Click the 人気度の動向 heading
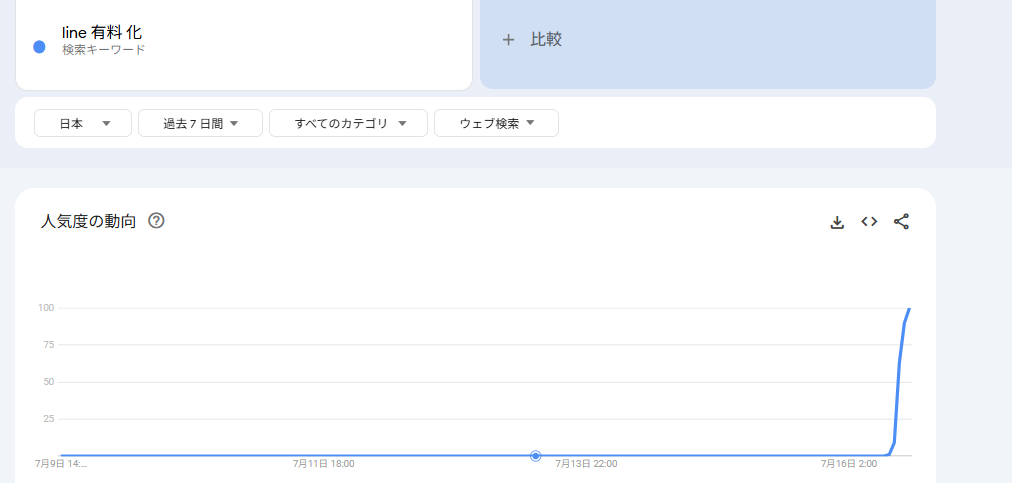 88,221
